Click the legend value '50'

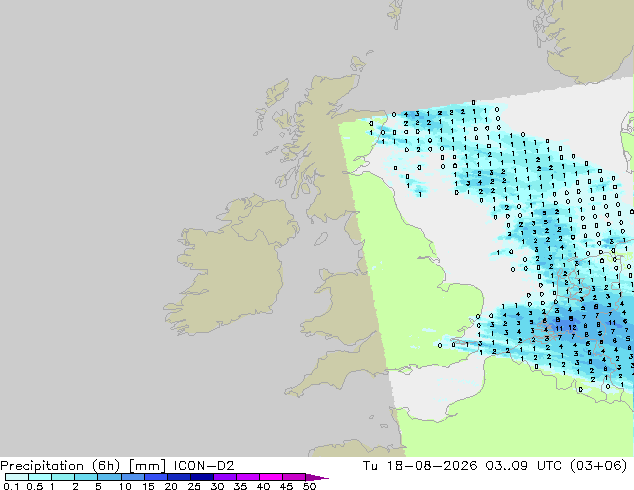coord(310,486)
